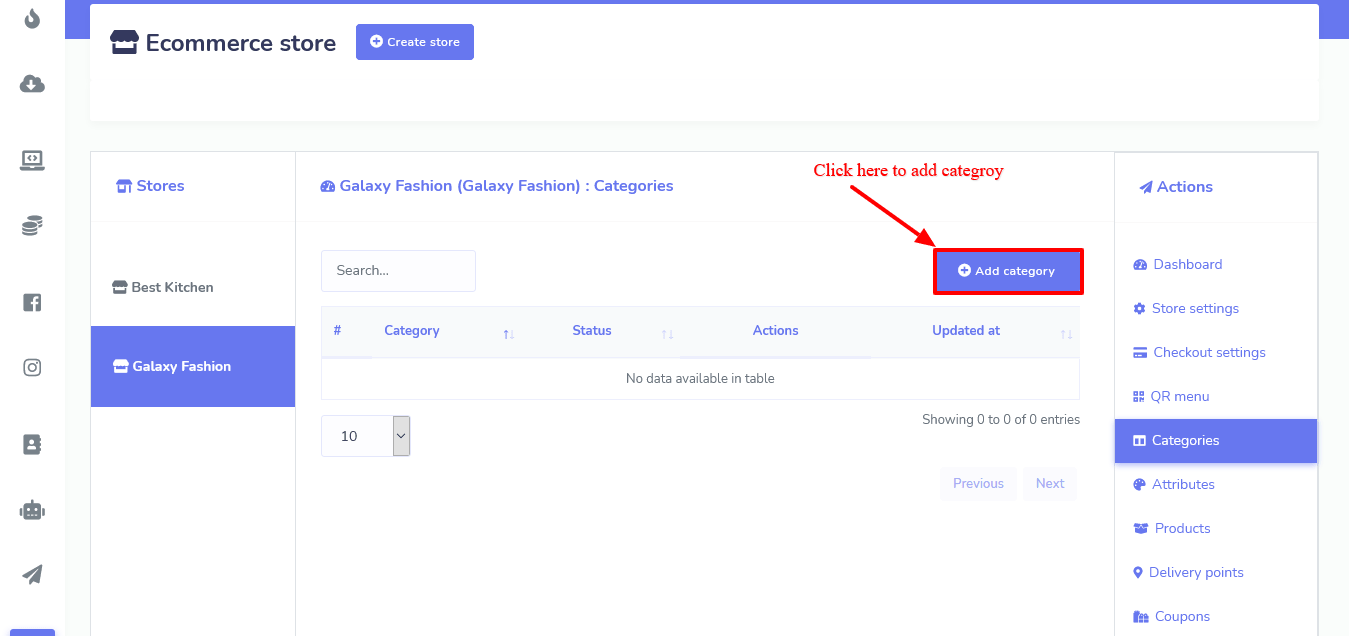Click the Galaxy Fashion Categories heading
The image size is (1349, 636).
(497, 186)
